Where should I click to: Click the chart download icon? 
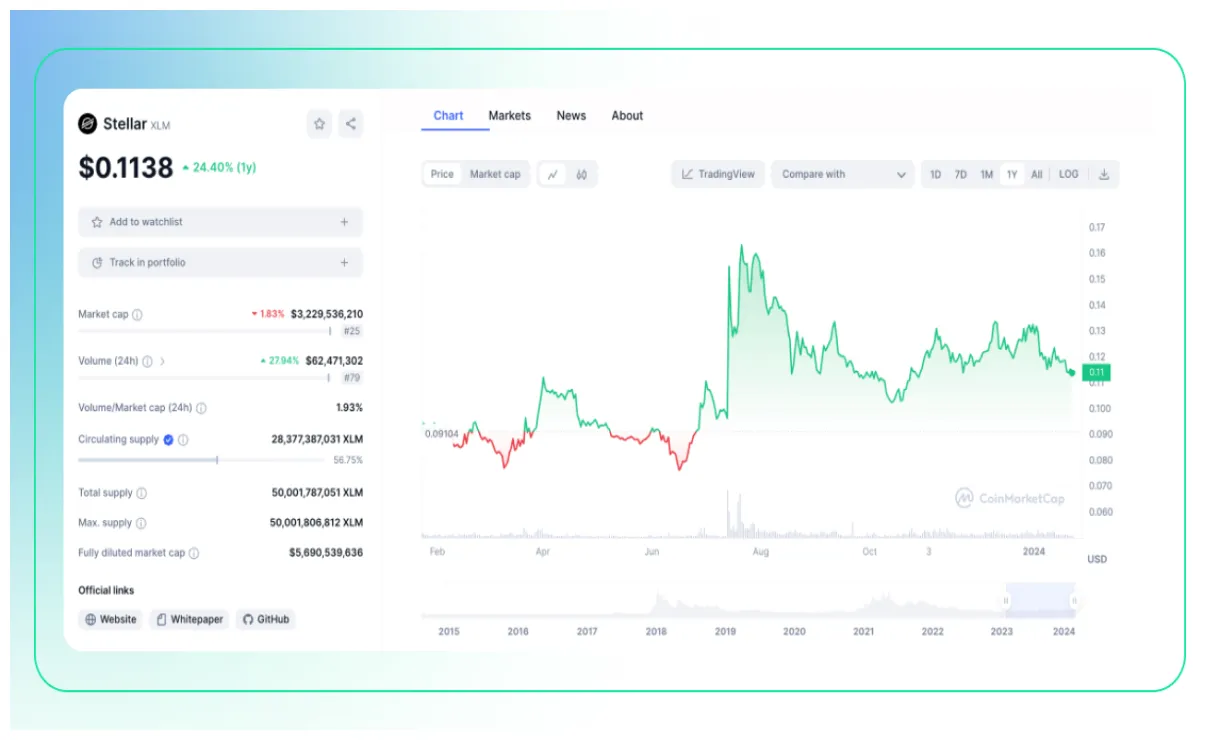tap(1104, 173)
